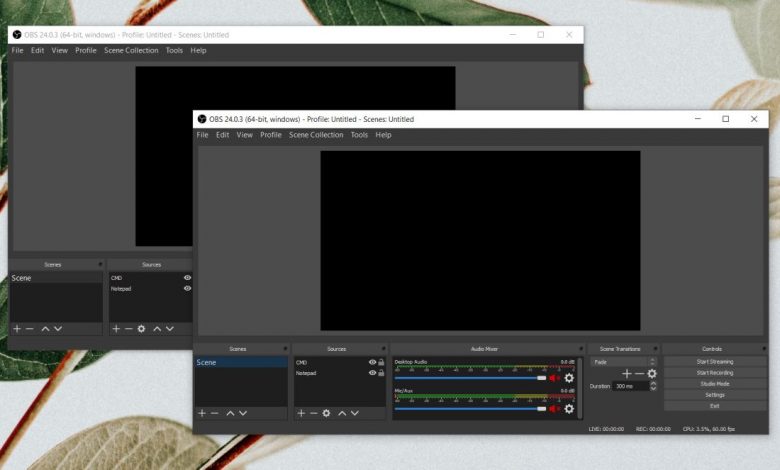The height and width of the screenshot is (470, 780).
Task: Open Scene Collection menu in front window
Action: point(316,135)
